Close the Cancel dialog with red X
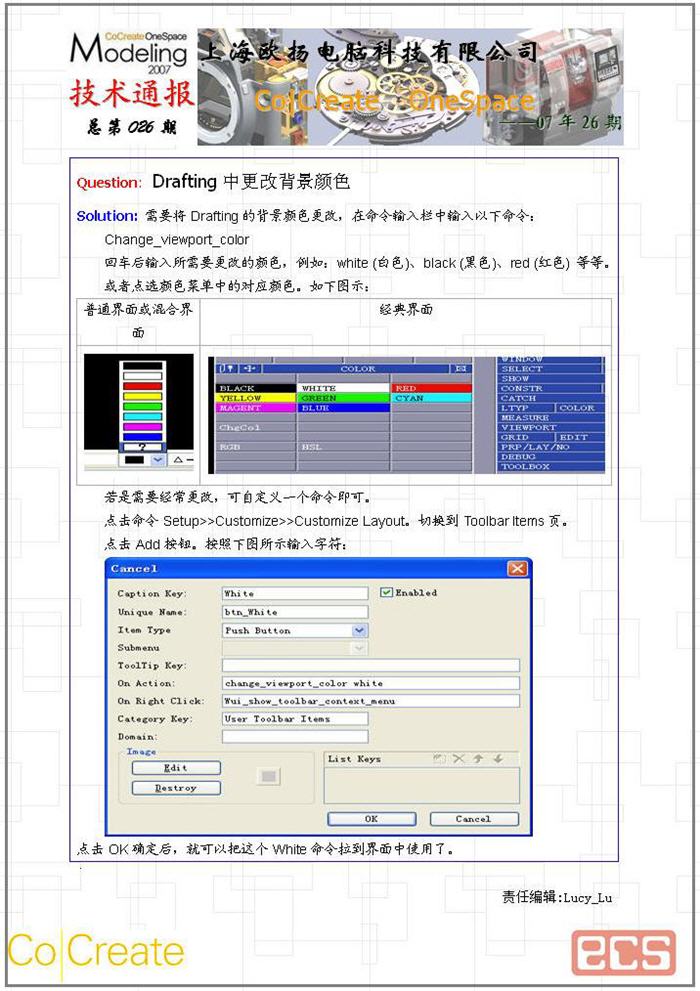Screen dimensions: 700x991 coord(517,569)
